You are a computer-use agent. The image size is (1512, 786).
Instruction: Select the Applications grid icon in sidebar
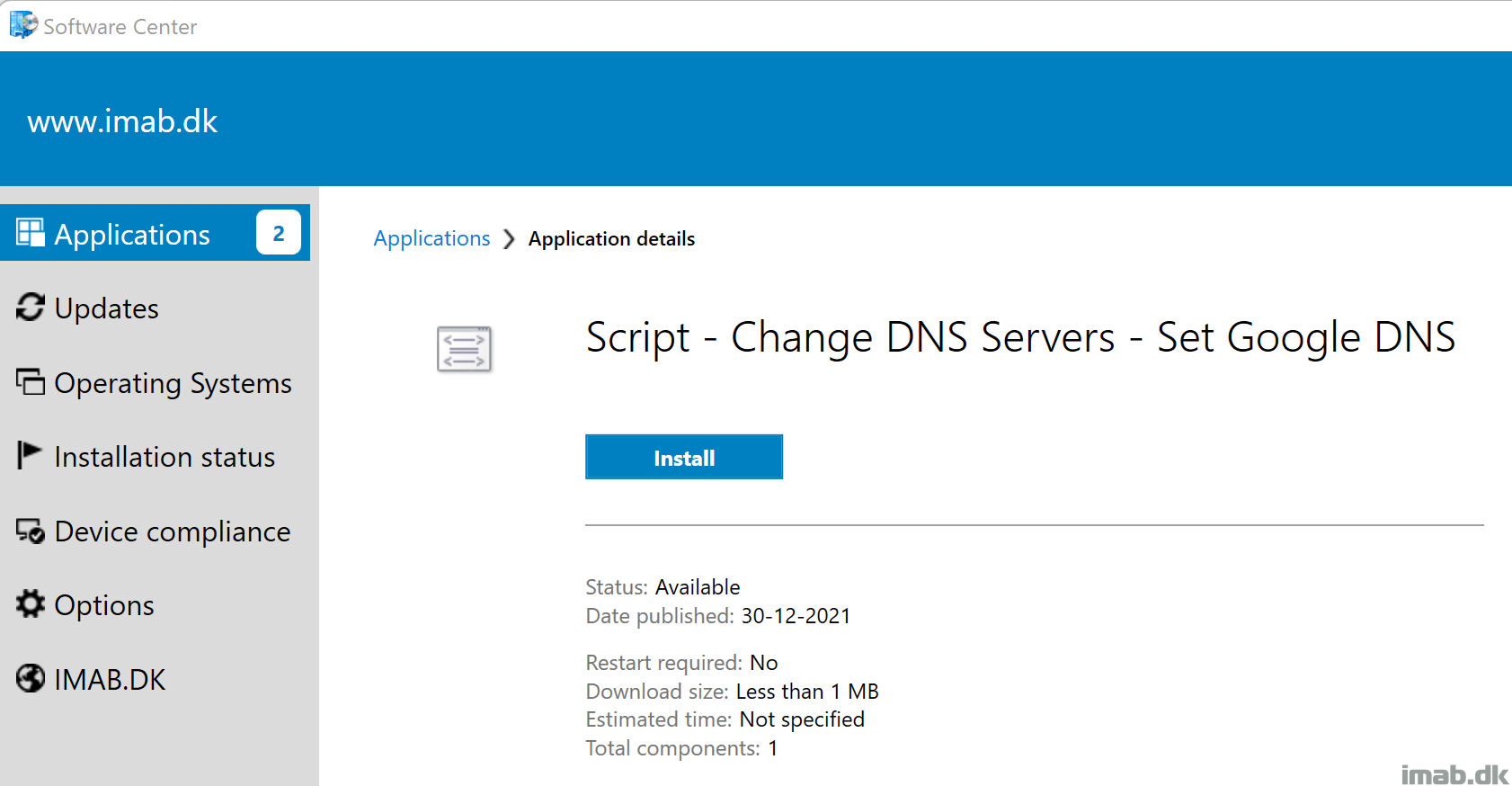31,233
